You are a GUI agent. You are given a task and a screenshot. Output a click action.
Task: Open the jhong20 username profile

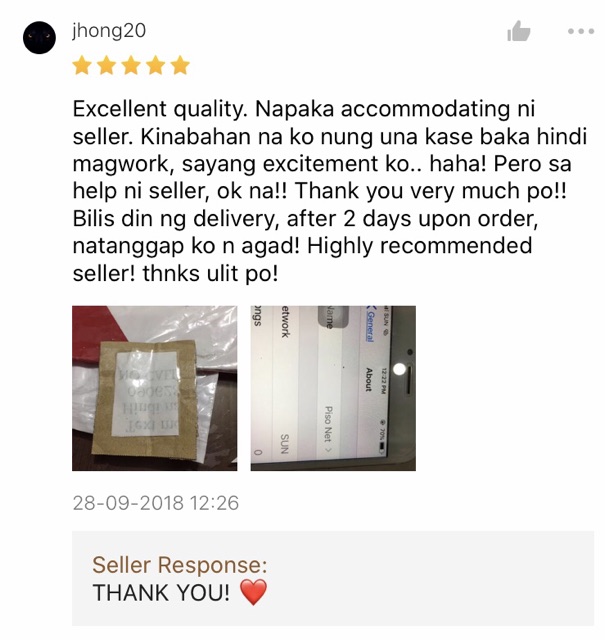click(109, 31)
